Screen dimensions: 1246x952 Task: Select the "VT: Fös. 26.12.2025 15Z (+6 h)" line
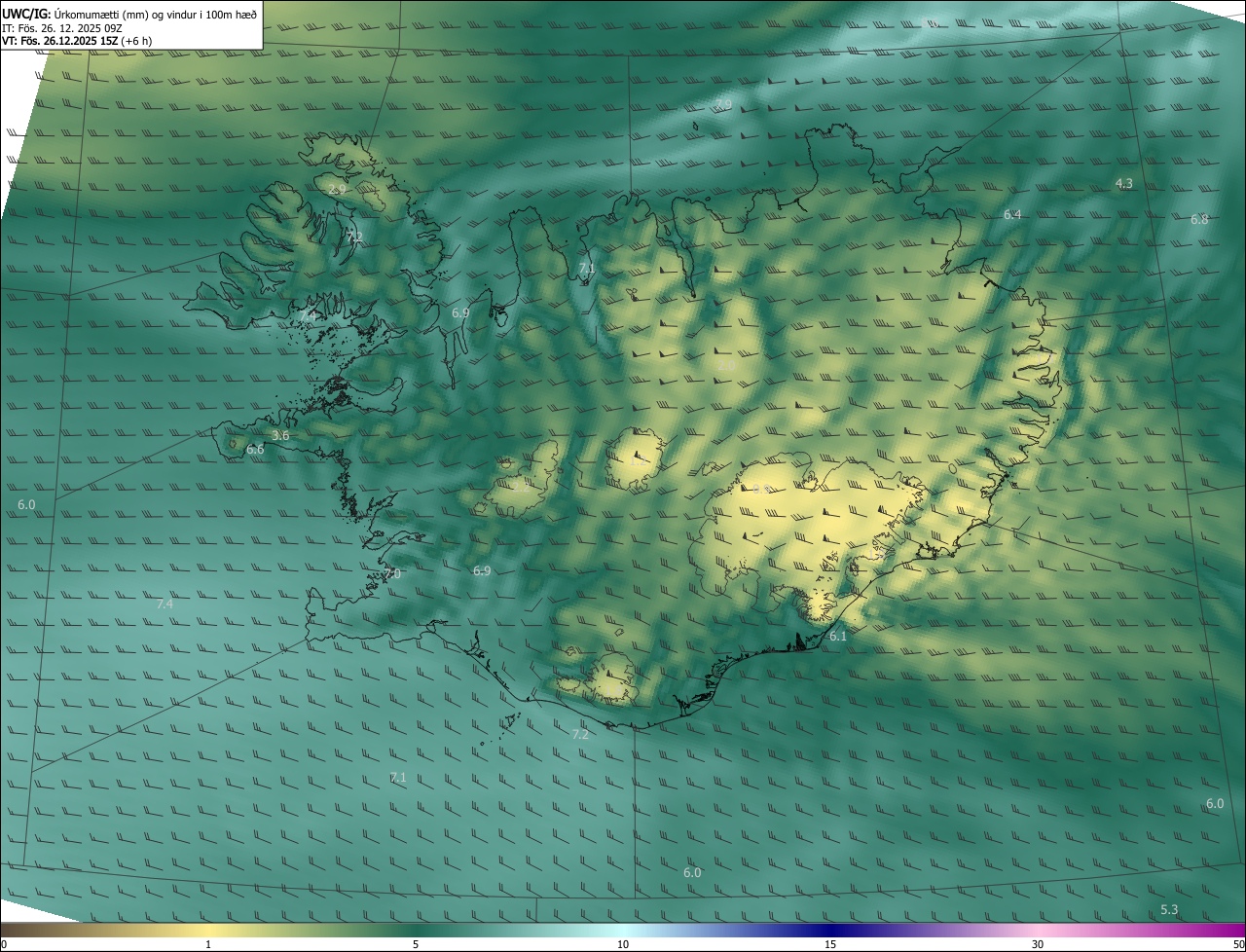tap(78, 41)
